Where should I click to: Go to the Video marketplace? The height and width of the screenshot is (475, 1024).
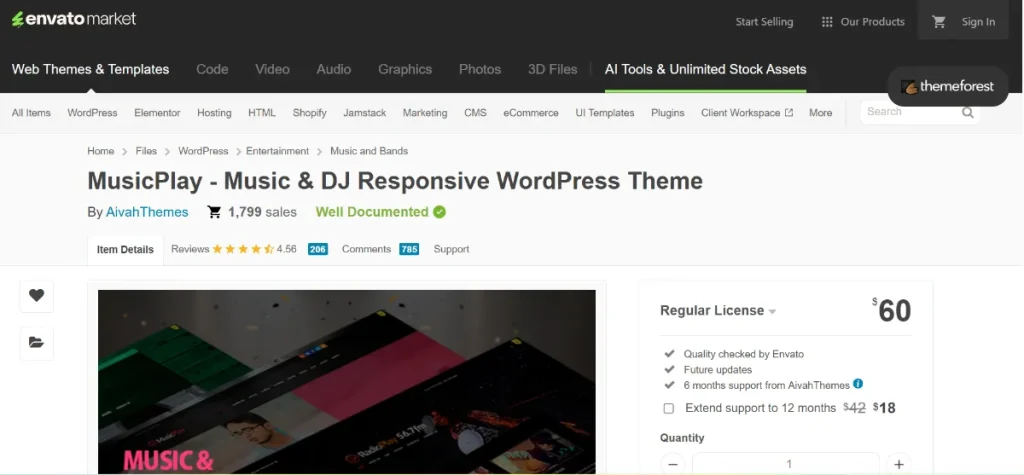(272, 69)
